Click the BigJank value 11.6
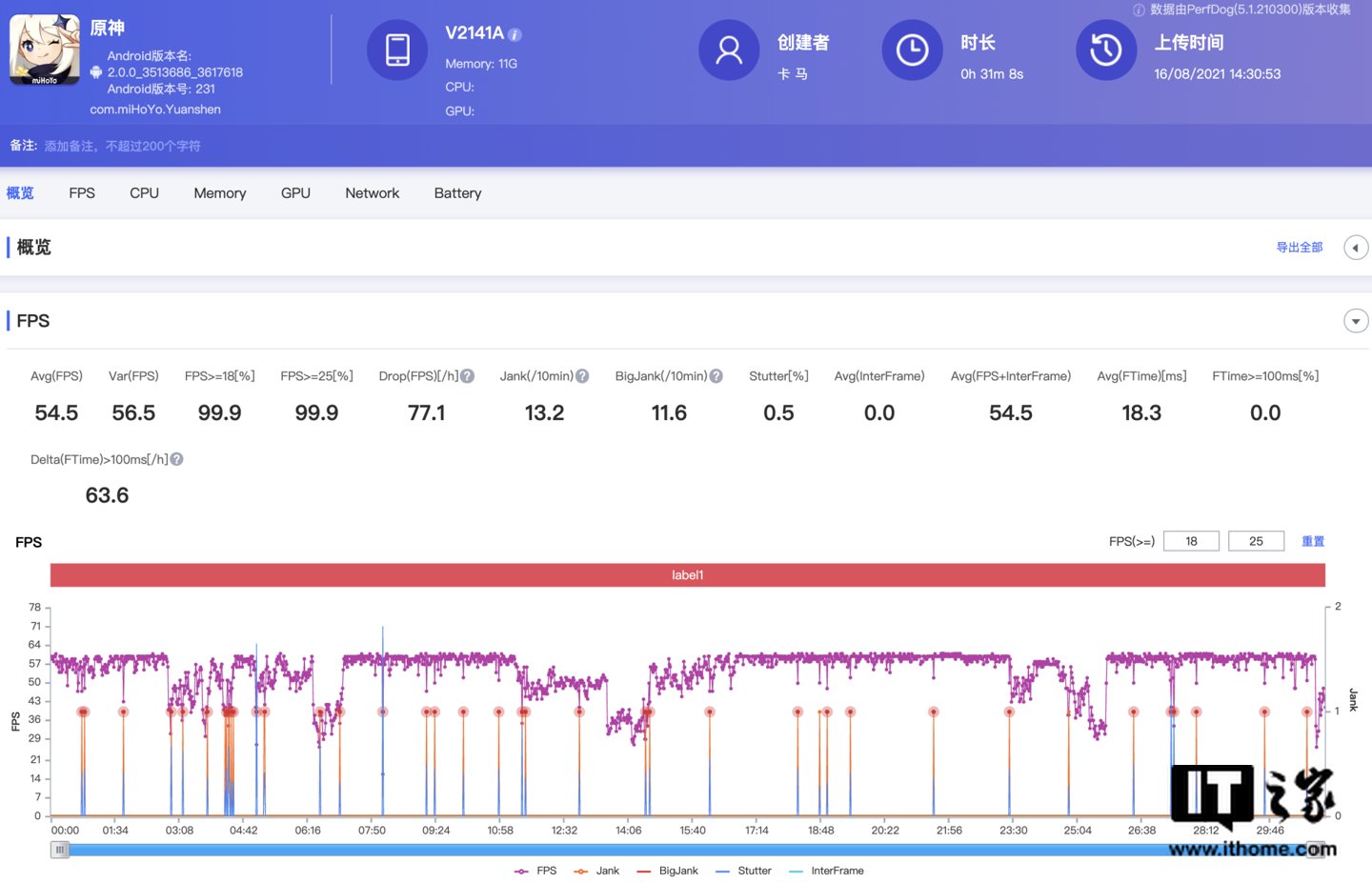Screen dimensions: 1372x883 [669, 412]
